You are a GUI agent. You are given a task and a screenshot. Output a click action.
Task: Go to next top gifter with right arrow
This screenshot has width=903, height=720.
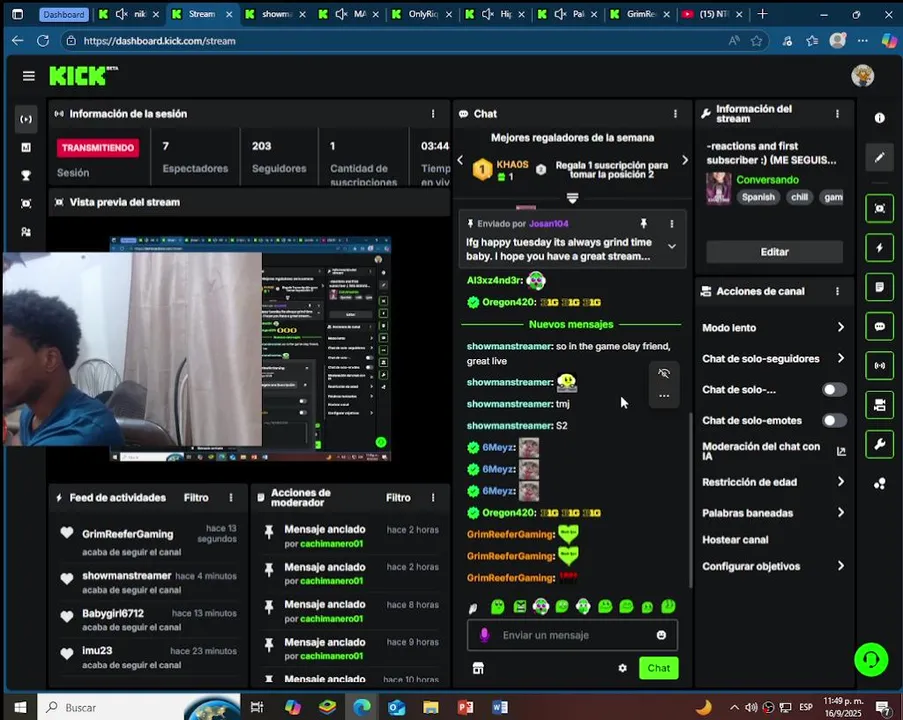pyautogui.click(x=684, y=161)
